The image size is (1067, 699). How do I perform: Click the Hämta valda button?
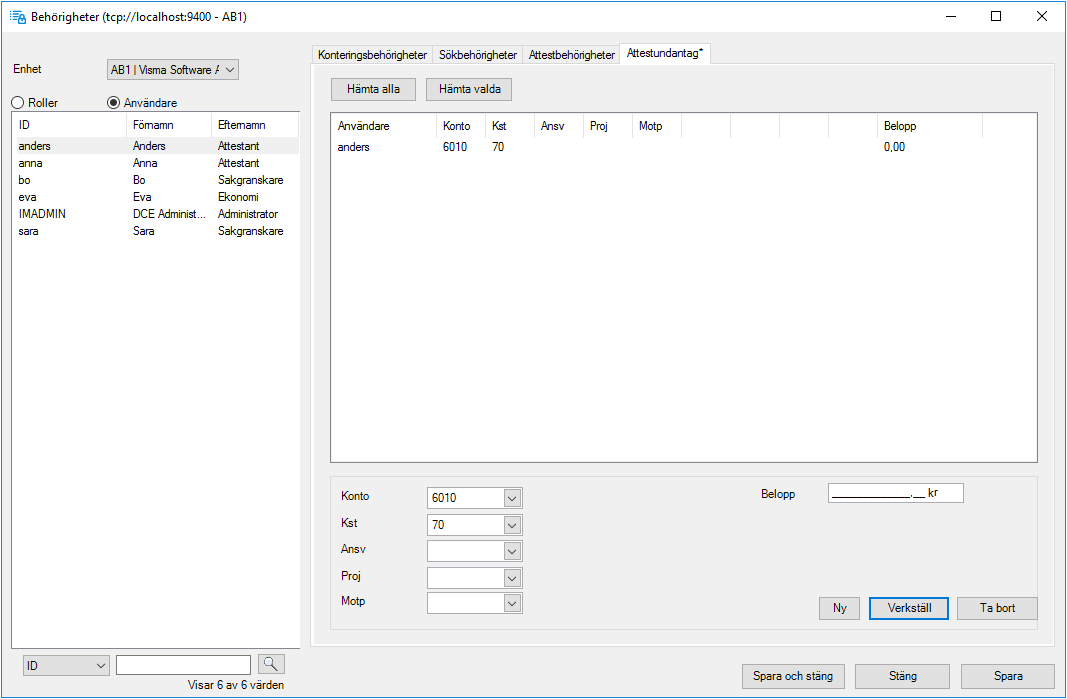tap(468, 89)
